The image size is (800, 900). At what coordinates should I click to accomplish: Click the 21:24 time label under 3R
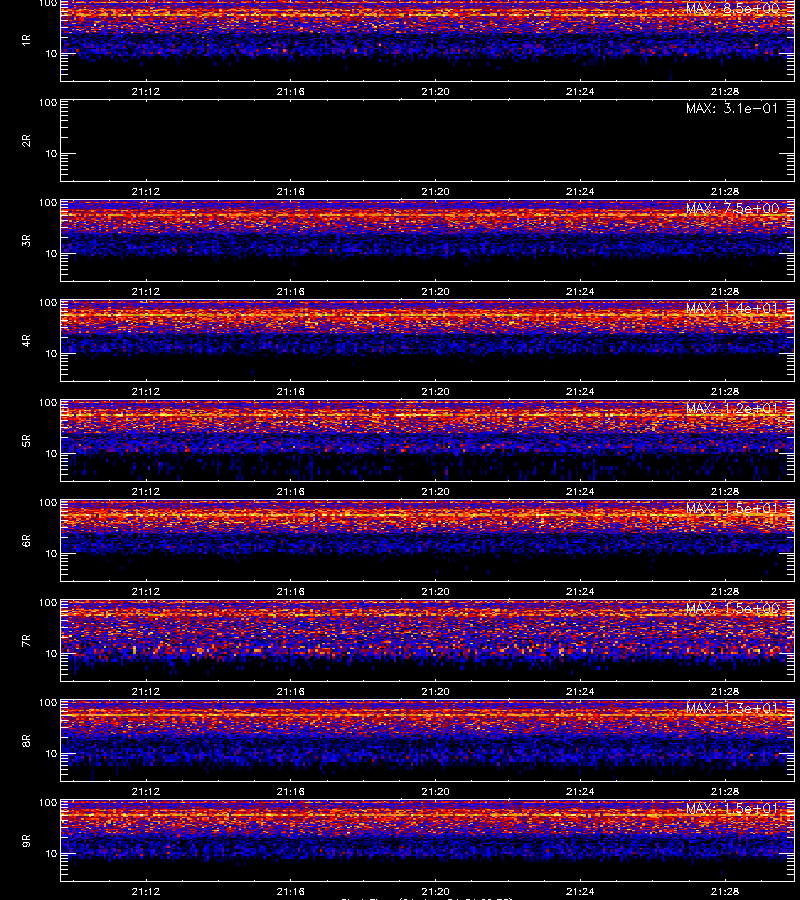[x=580, y=292]
